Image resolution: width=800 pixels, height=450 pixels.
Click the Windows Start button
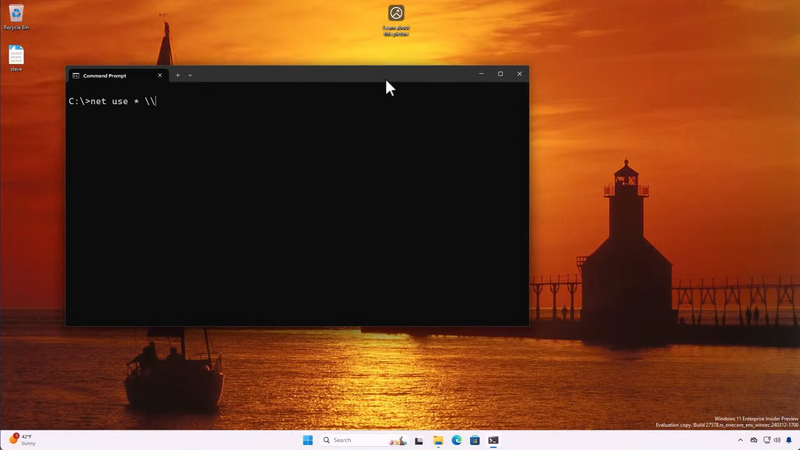pos(308,440)
